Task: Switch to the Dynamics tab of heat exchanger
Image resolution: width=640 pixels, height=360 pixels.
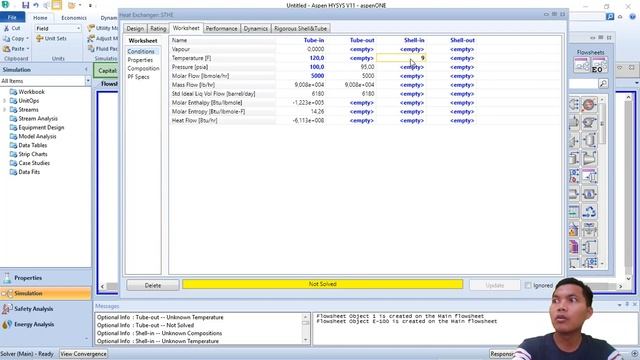Action: [x=256, y=29]
